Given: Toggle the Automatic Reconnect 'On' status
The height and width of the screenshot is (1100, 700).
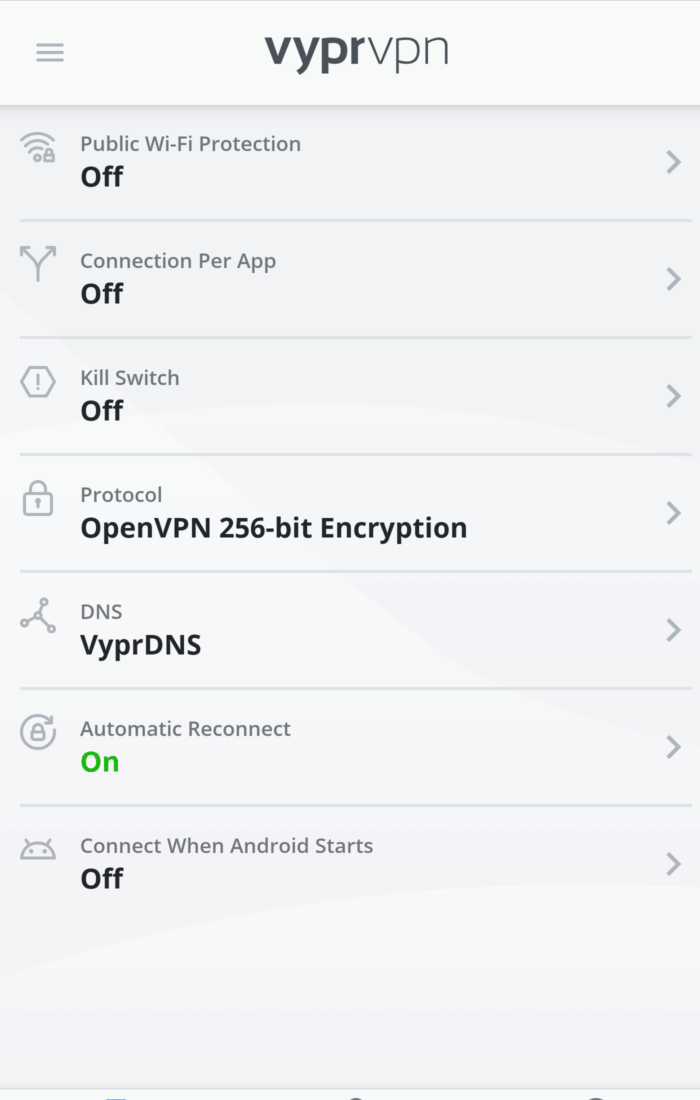Looking at the screenshot, I should click(x=100, y=762).
